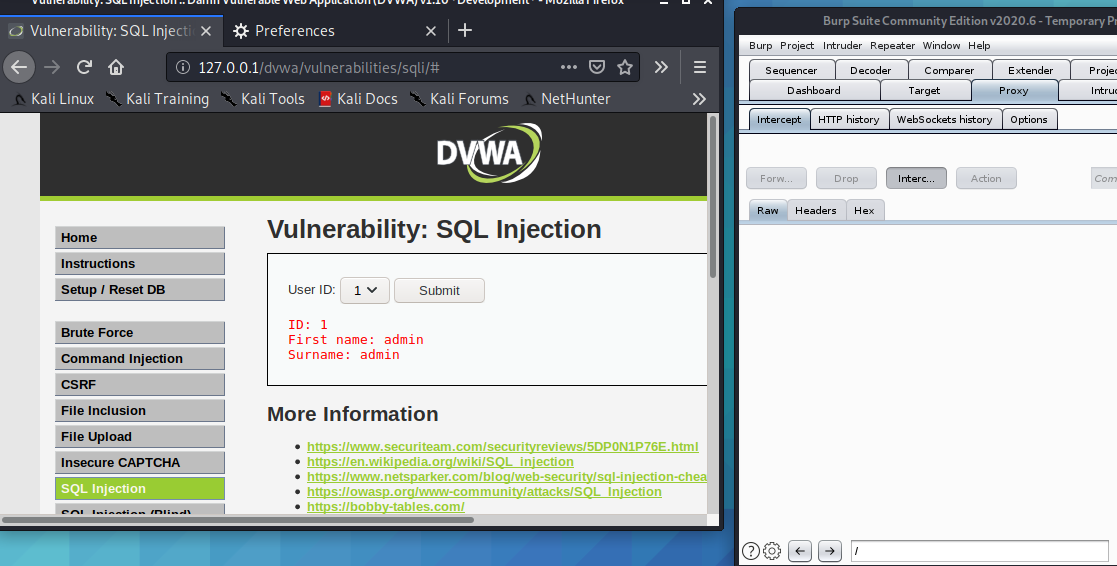This screenshot has width=1117, height=566.
Task: Open page actions three-dot menu
Action: pos(568,67)
